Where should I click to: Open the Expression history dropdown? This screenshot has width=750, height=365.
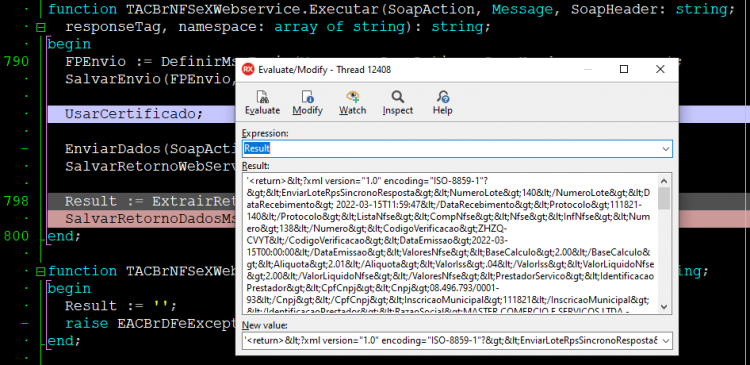coord(665,149)
